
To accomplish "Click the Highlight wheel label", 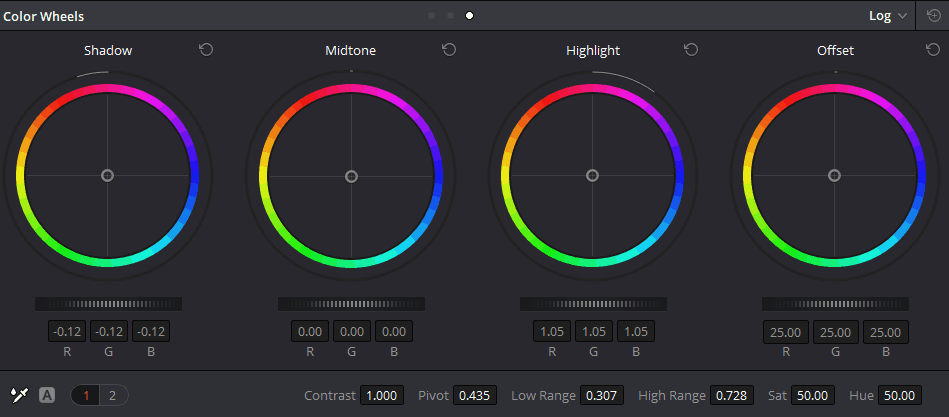I will click(593, 51).
